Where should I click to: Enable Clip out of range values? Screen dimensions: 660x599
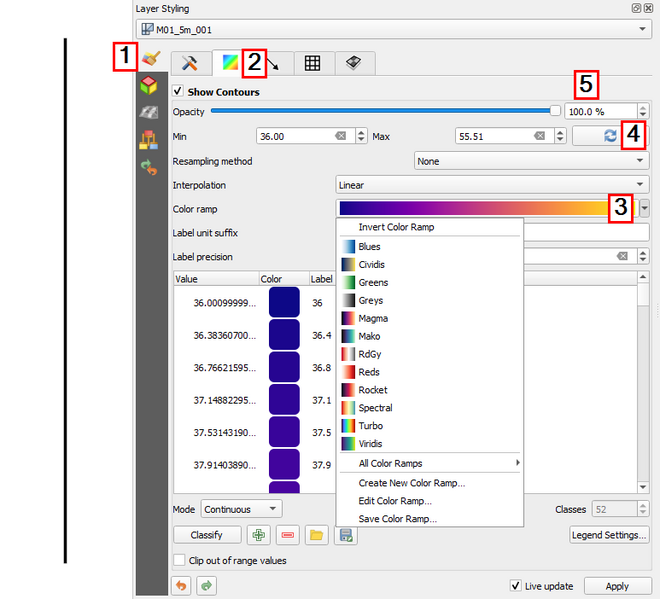point(180,561)
